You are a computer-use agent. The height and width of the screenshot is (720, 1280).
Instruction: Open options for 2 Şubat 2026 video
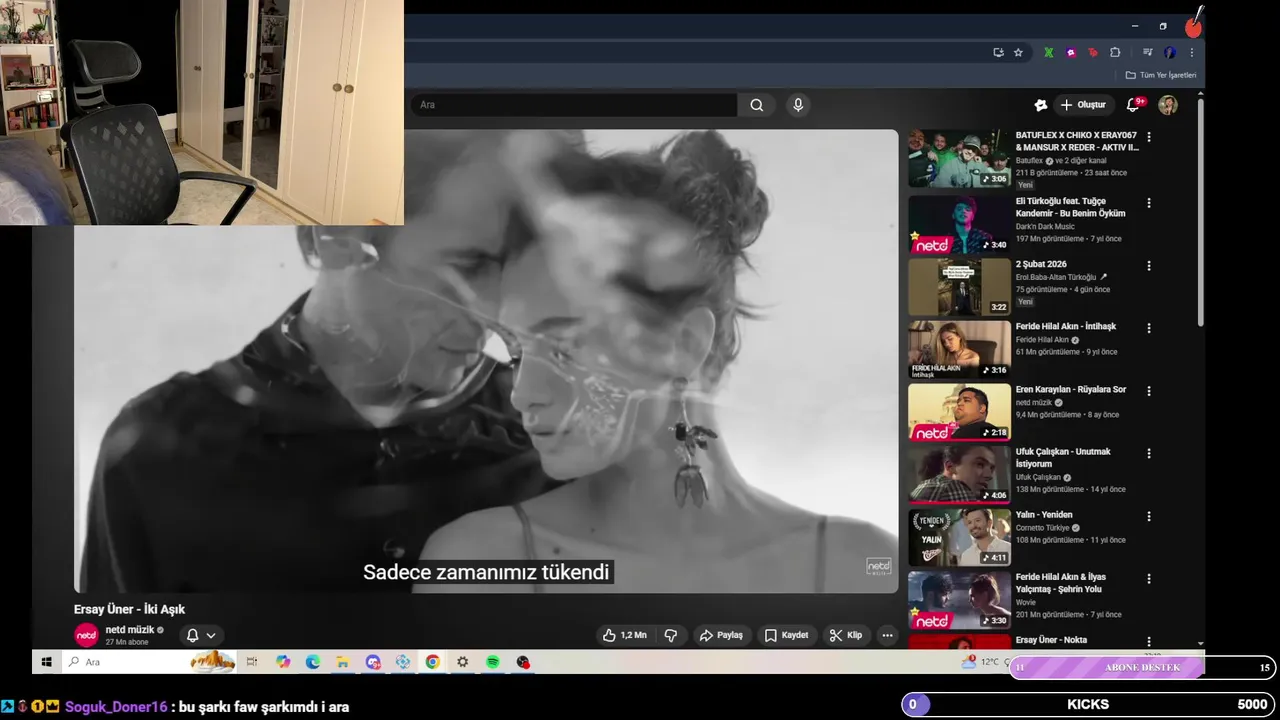point(1148,266)
